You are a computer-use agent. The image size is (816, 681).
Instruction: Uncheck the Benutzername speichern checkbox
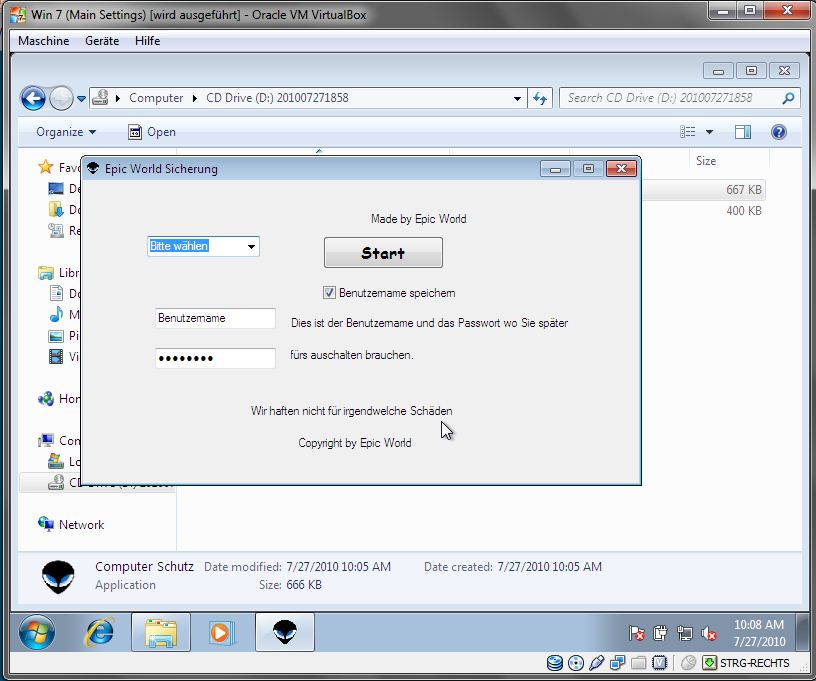point(329,293)
